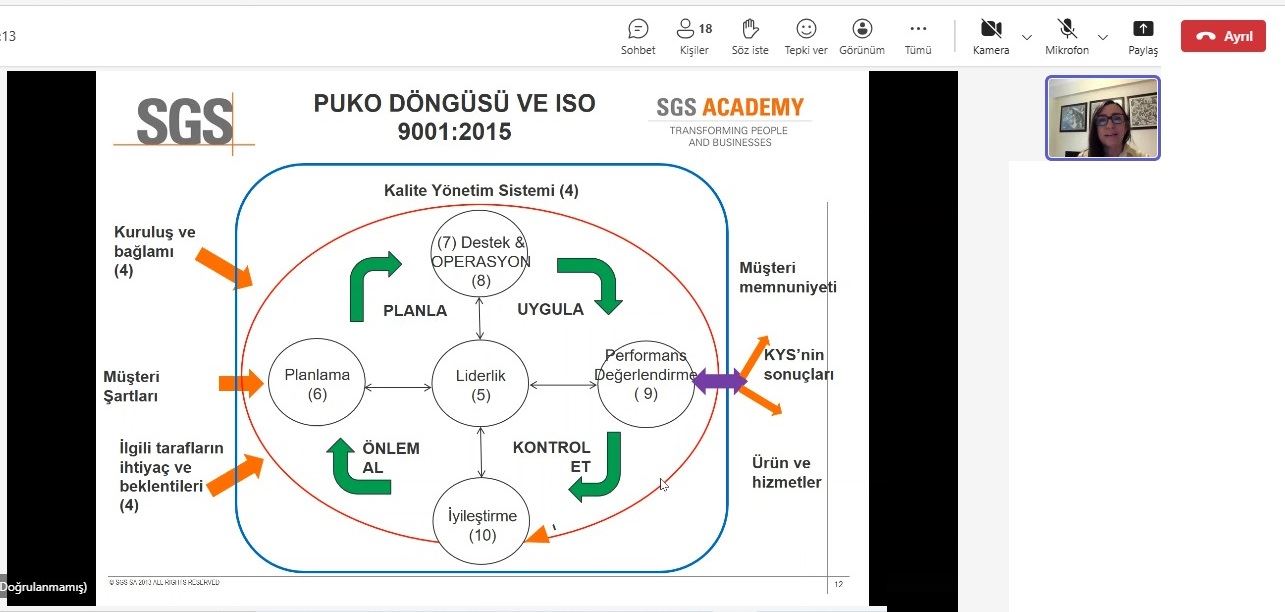Show the Kişiler participants list
Viewport: 1285px width, 612px height.
tap(693, 37)
